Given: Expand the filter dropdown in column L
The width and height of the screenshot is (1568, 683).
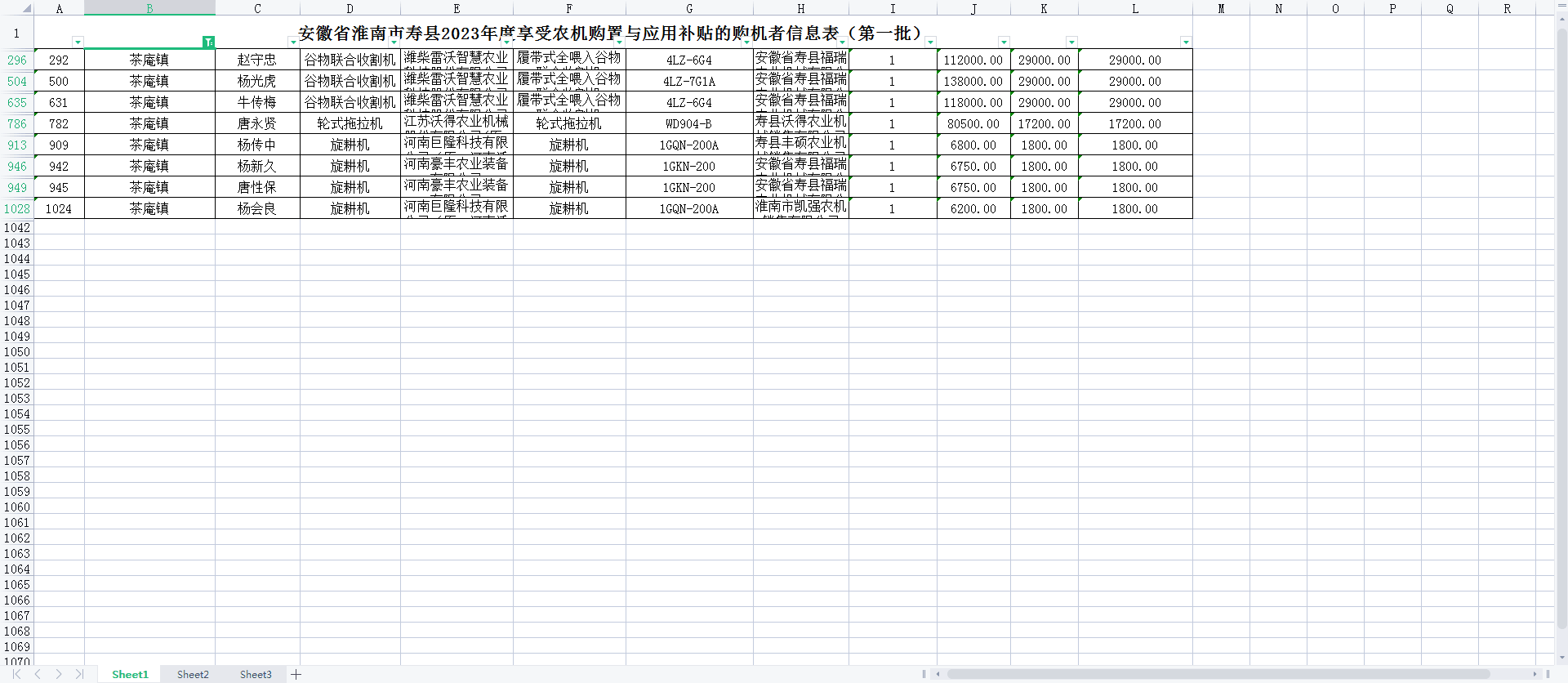Looking at the screenshot, I should point(1186,42).
